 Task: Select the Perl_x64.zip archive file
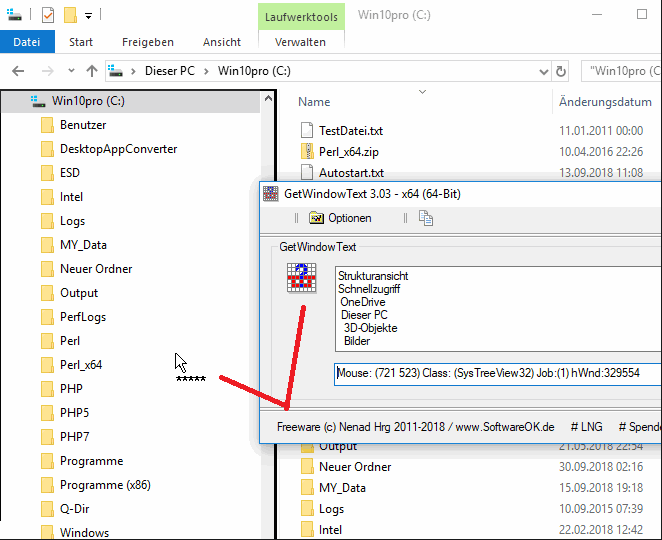[349, 152]
